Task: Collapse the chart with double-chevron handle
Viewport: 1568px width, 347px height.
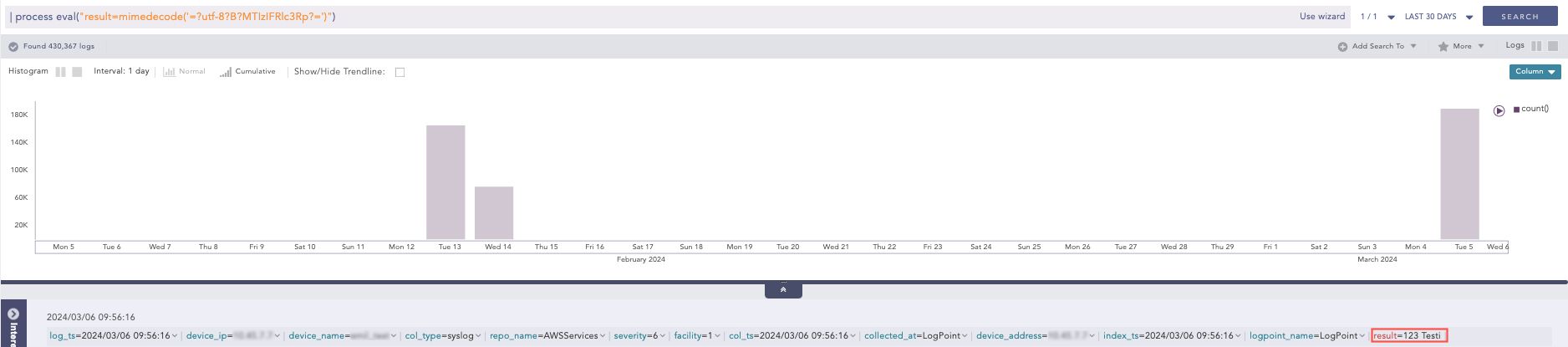Action: click(x=783, y=290)
